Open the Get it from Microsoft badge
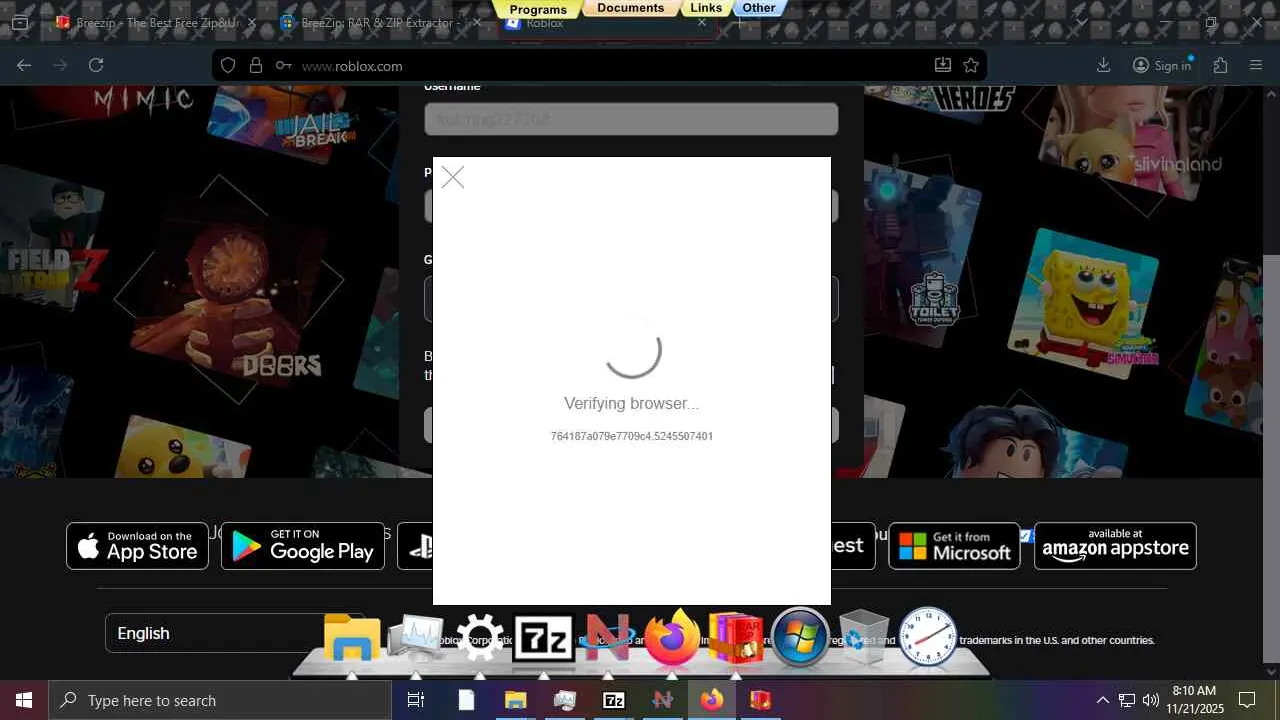The width and height of the screenshot is (1280, 720). pyautogui.click(x=954, y=546)
